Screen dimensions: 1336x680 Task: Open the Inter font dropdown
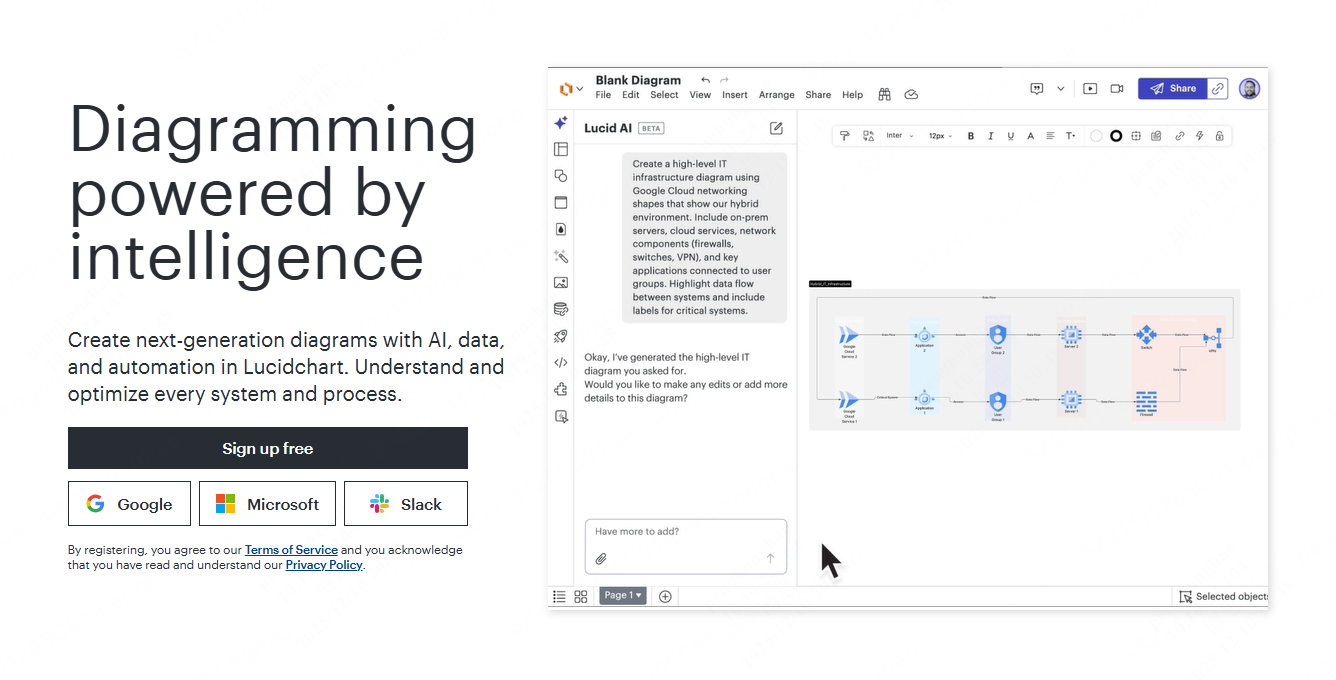[x=900, y=136]
